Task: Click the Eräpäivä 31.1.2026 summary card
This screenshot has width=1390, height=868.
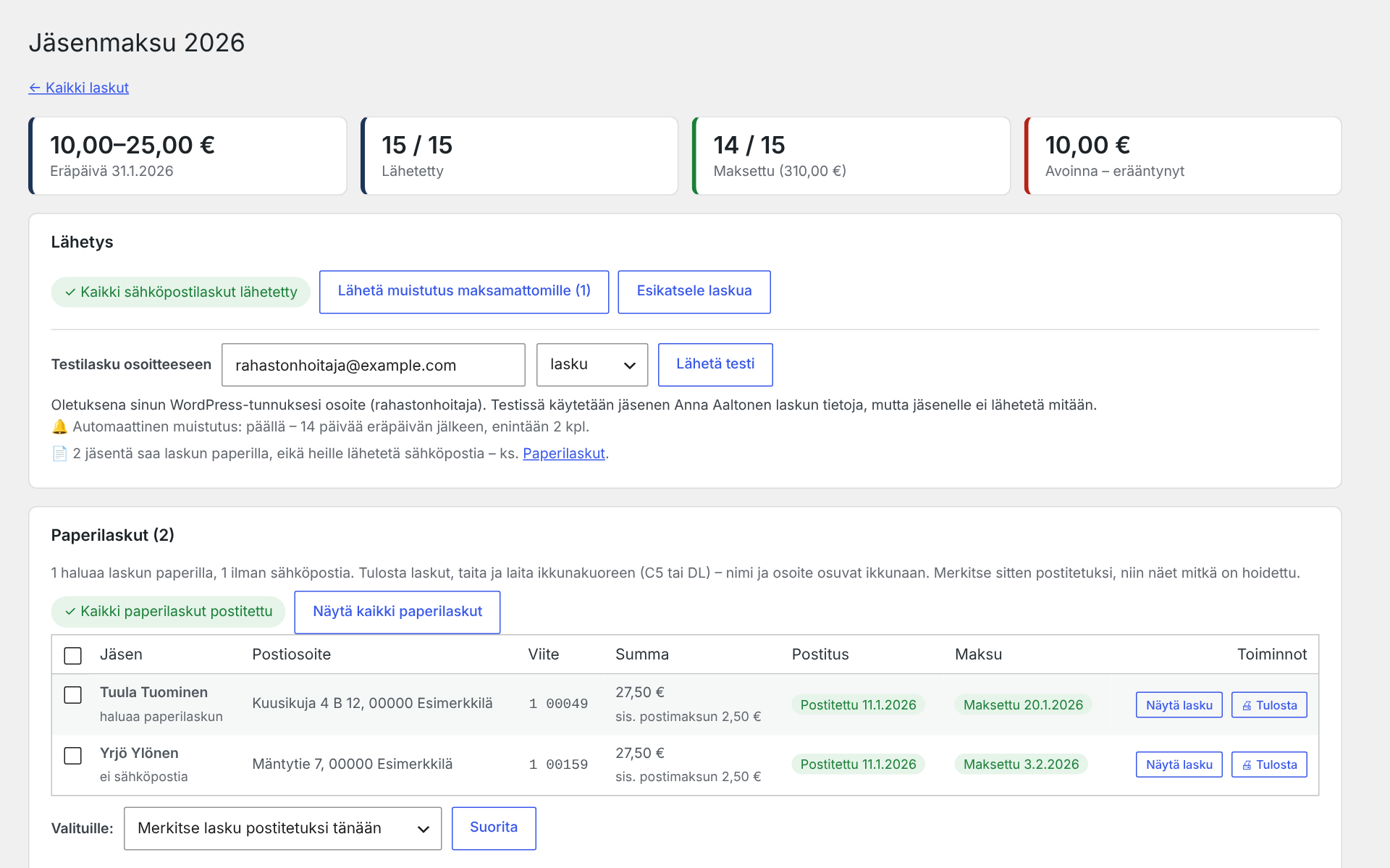Action: 188,156
